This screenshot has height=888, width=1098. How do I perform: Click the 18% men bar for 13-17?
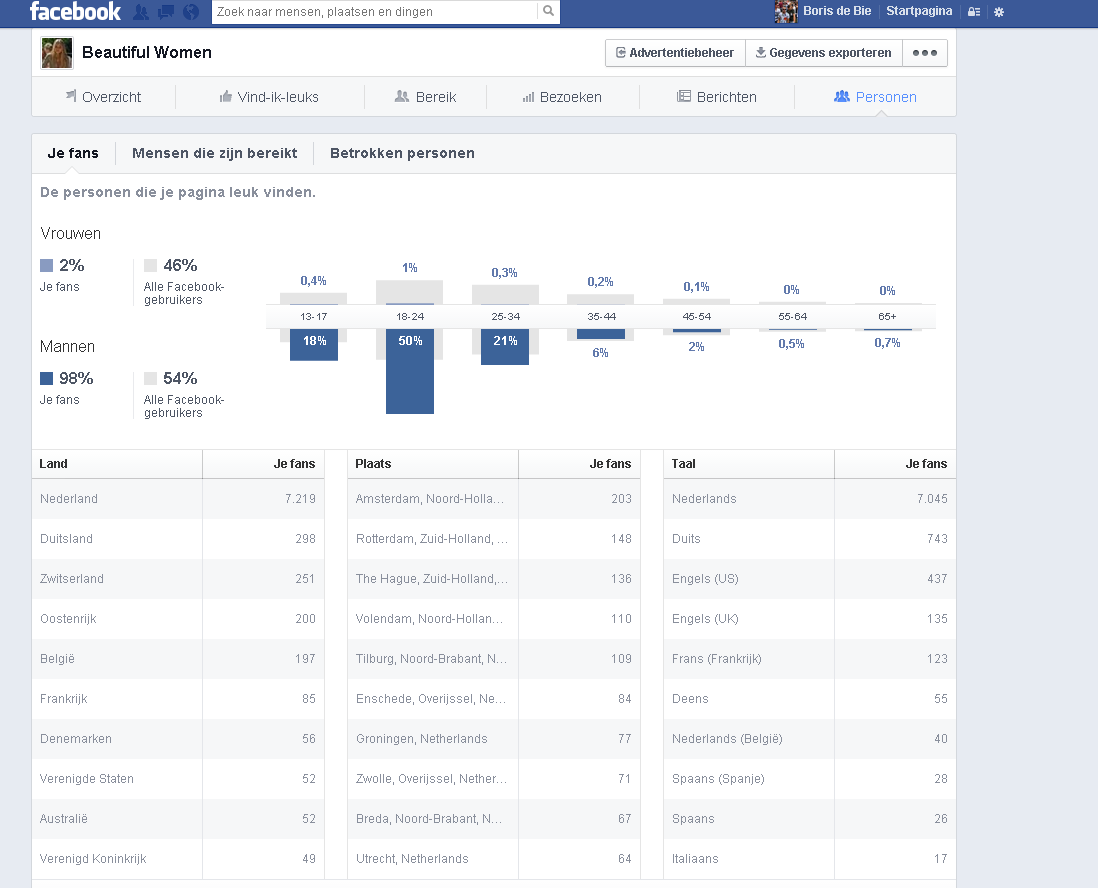tap(314, 345)
